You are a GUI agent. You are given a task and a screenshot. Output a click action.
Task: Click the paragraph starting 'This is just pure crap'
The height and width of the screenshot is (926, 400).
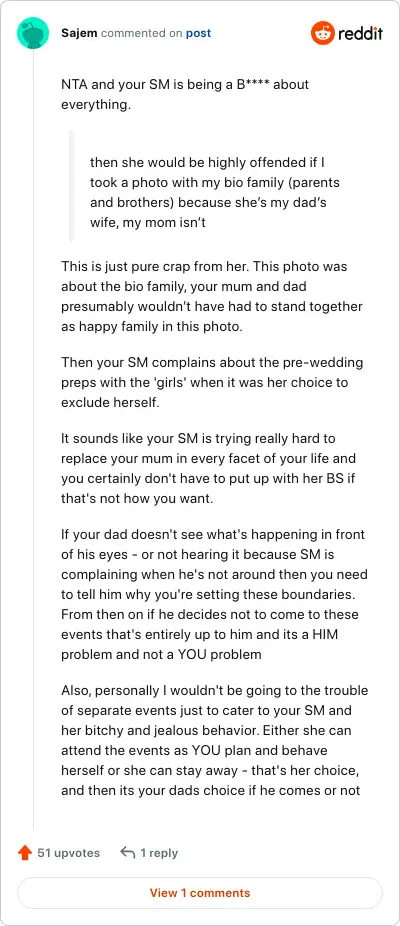(212, 296)
